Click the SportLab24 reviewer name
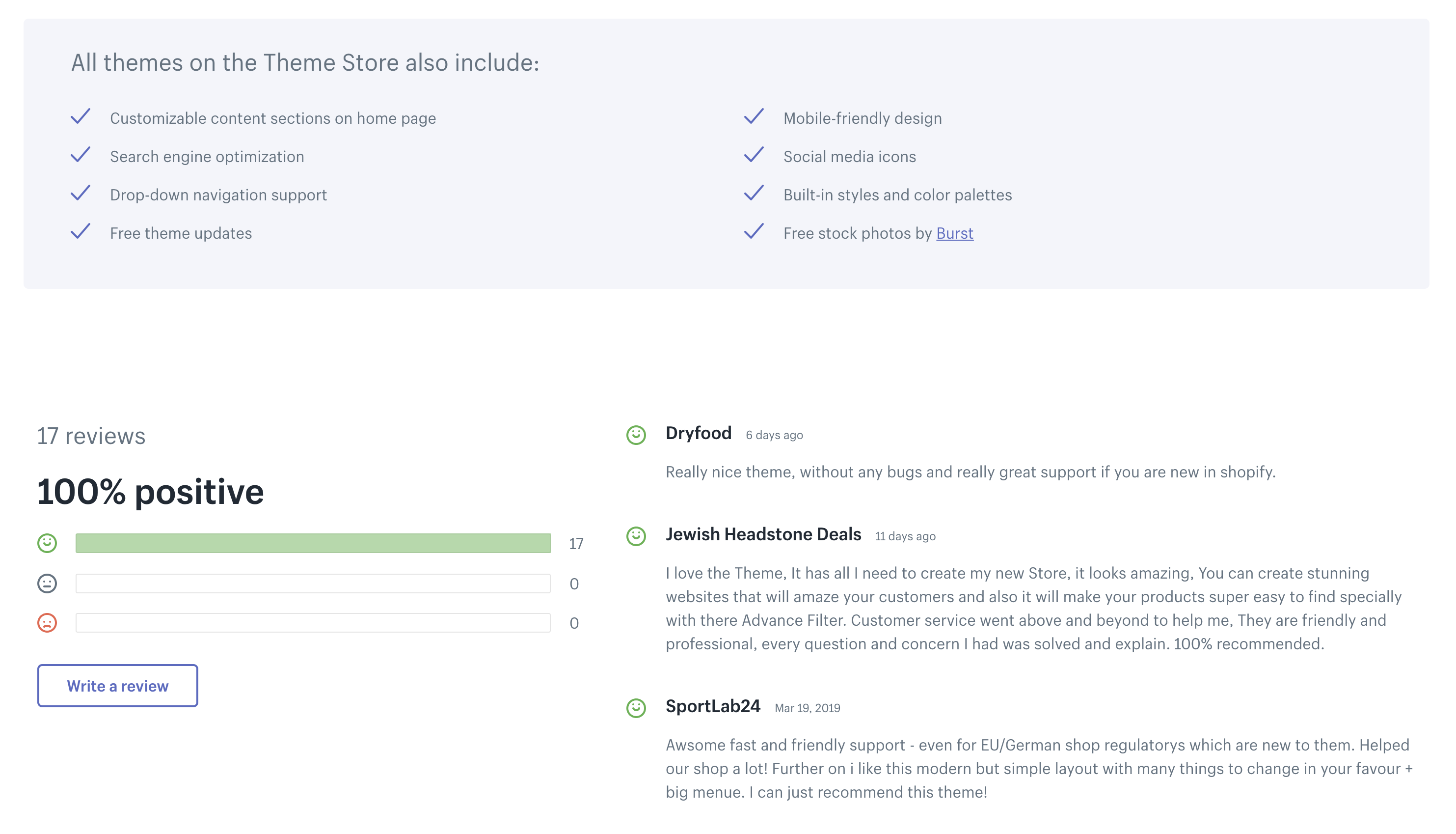Image resolution: width=1456 pixels, height=834 pixels. click(713, 706)
